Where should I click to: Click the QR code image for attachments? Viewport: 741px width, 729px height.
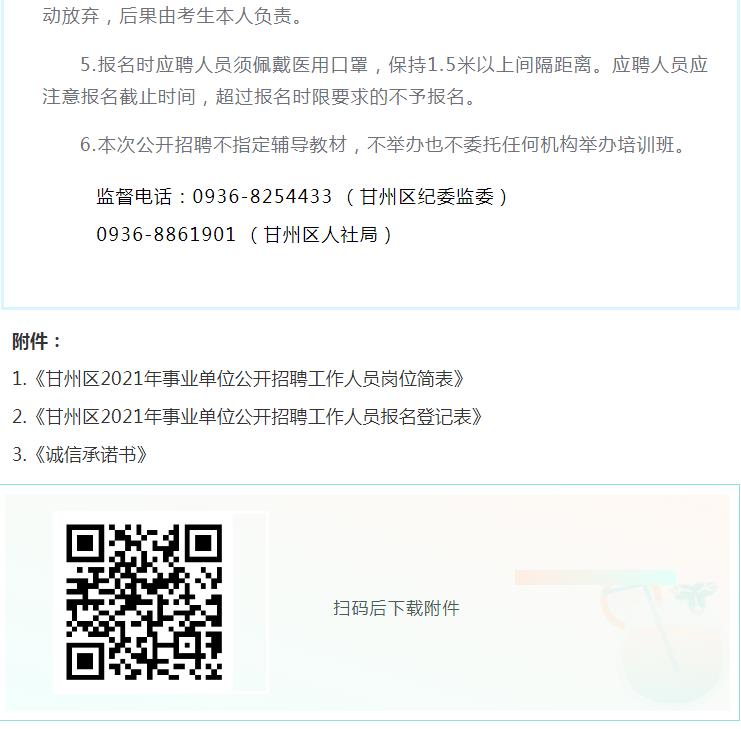point(144,602)
